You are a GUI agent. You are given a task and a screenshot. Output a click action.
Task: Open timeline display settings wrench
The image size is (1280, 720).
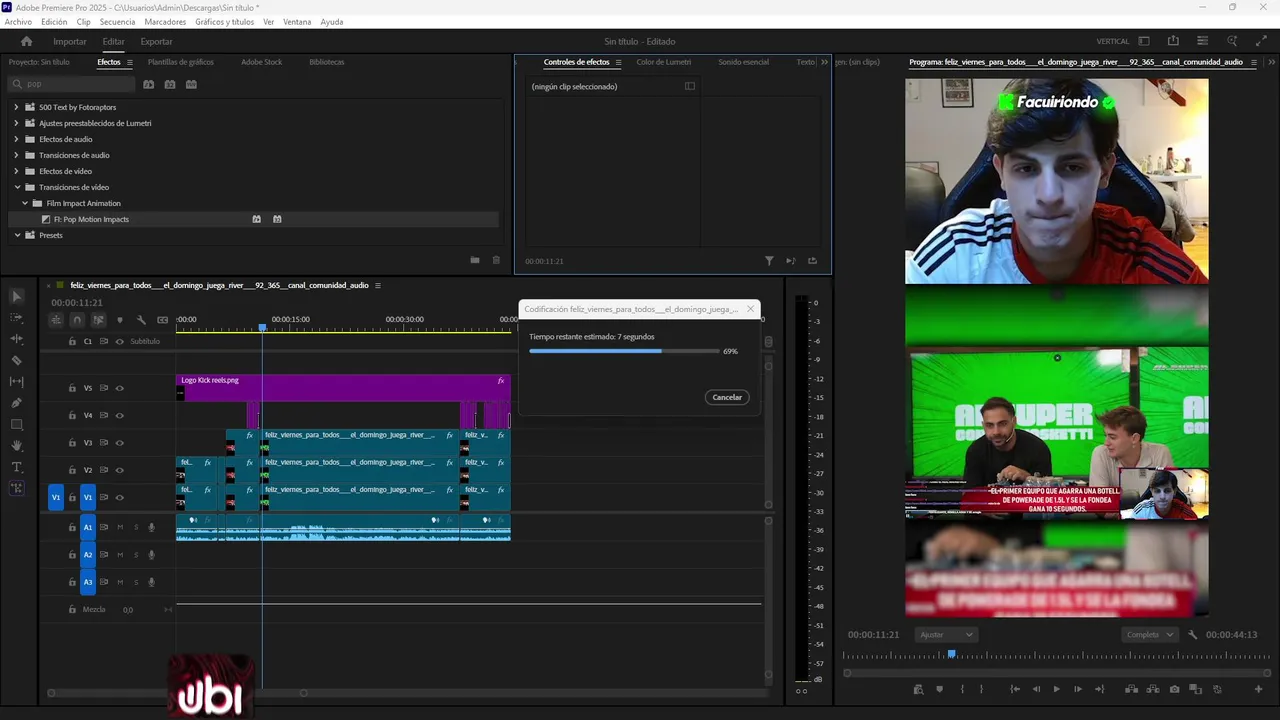point(141,320)
